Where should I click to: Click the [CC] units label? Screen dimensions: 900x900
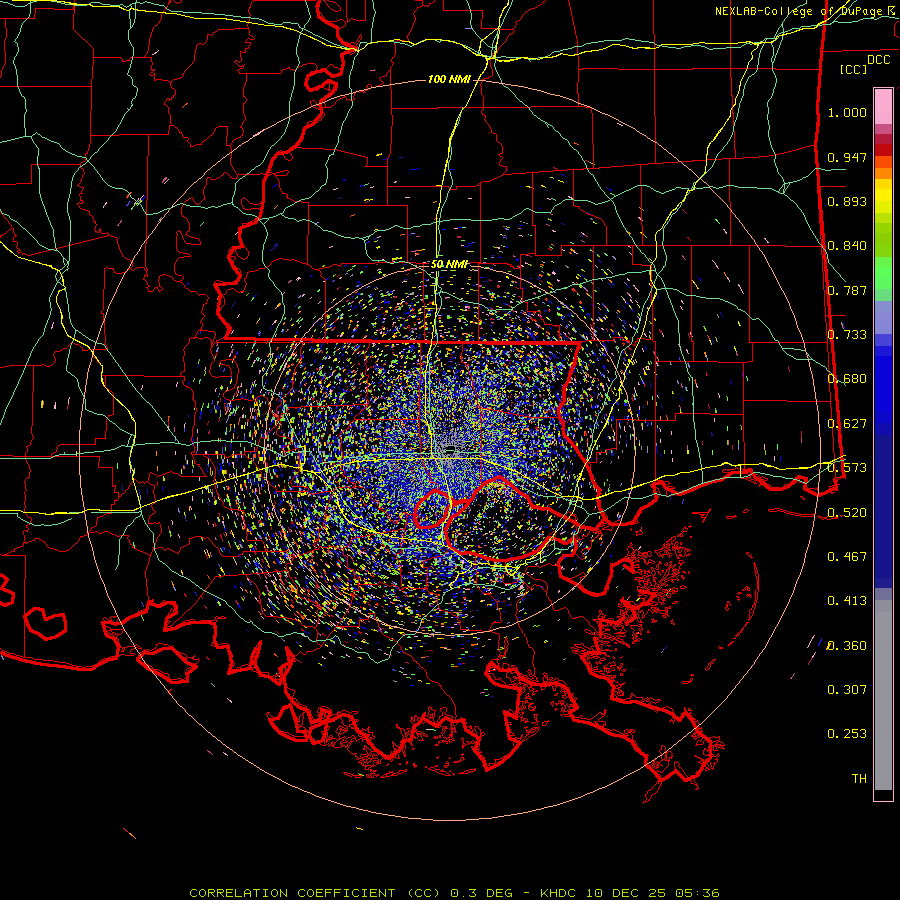pos(854,69)
